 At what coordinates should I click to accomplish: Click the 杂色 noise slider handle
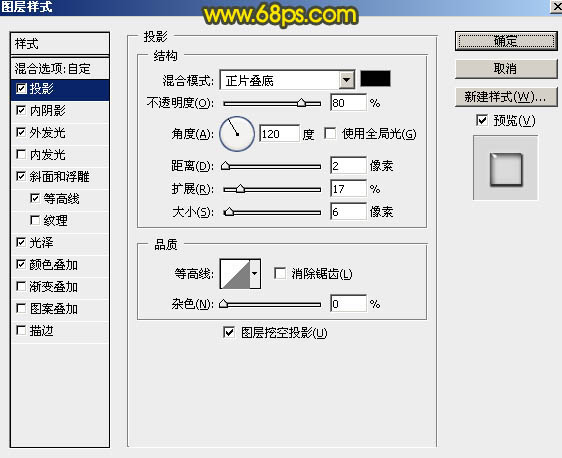point(224,304)
